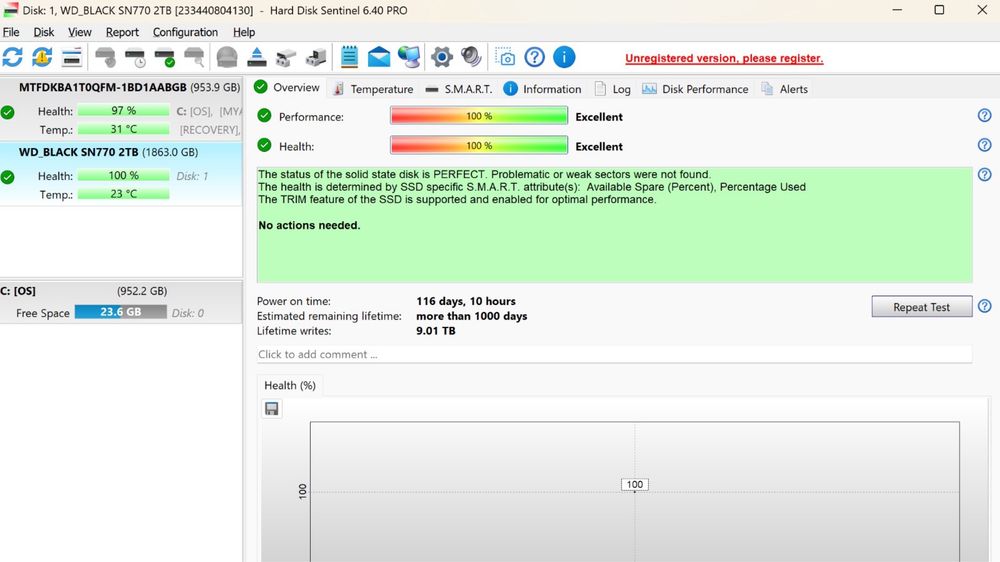Open the File menu
The image size is (1000, 562).
[11, 32]
